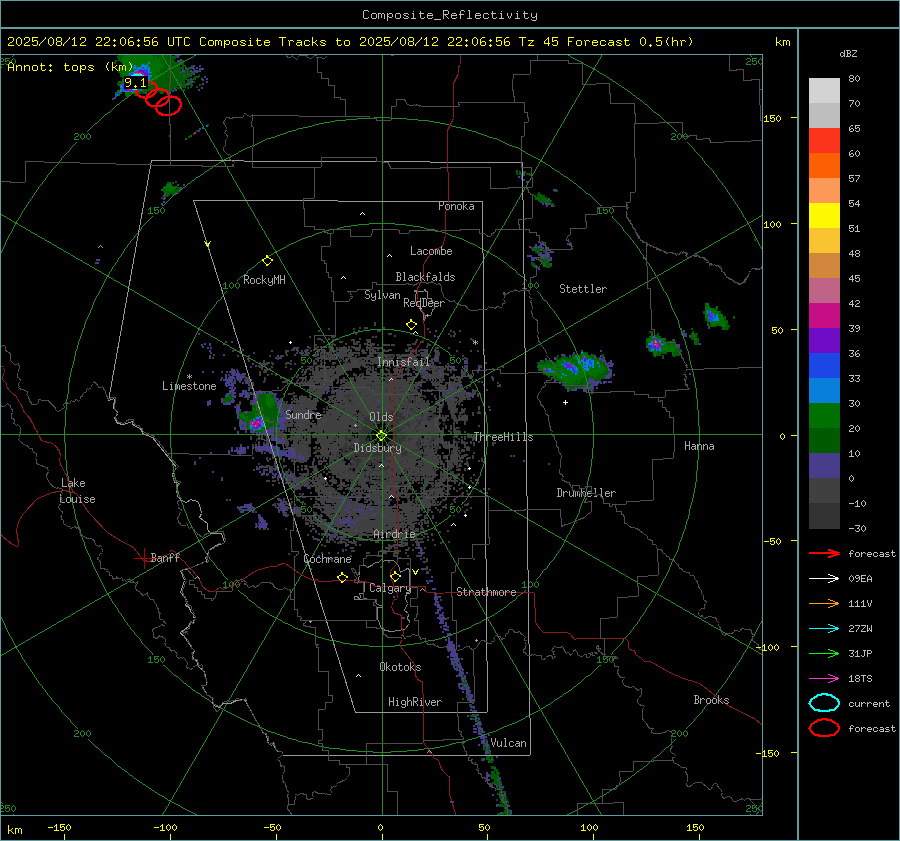The height and width of the screenshot is (841, 900).
Task: Click the red forecast arrow in legend
Action: tap(824, 553)
